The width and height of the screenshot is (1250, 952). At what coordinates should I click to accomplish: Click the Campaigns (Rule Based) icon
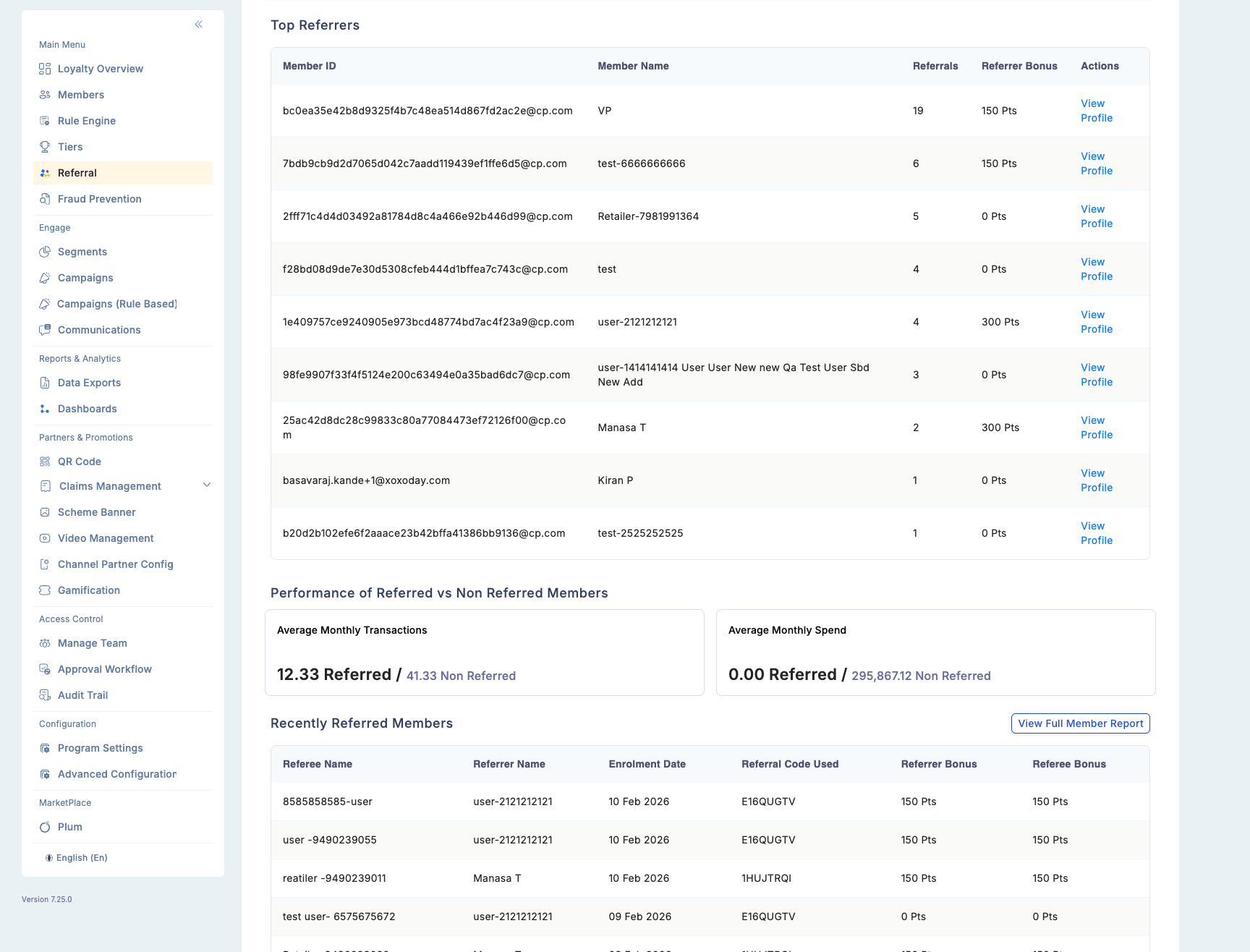coord(45,304)
